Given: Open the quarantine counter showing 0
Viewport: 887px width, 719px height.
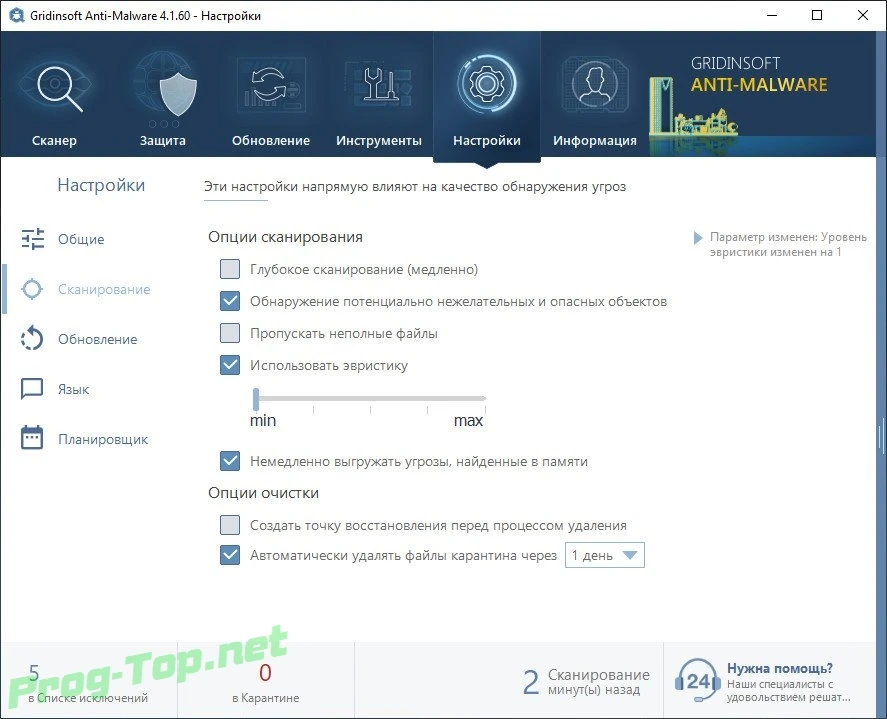Looking at the screenshot, I should click(265, 673).
